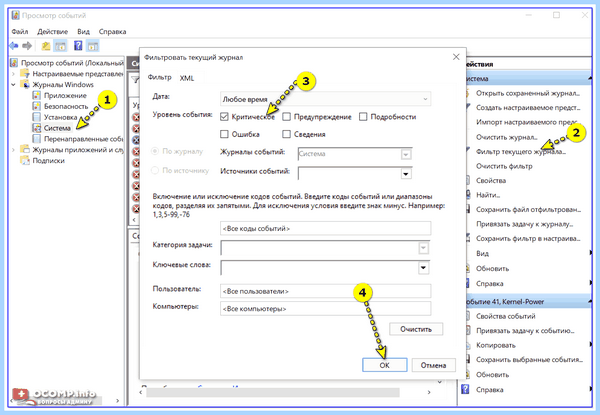Click Очистить журнал action
This screenshot has width=600, height=415.
pyautogui.click(x=507, y=137)
